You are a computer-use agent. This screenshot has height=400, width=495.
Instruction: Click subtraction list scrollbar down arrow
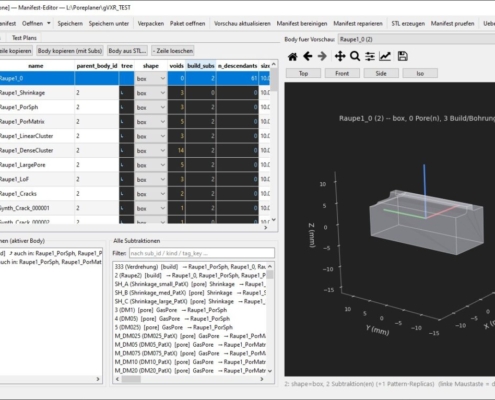tap(270, 371)
